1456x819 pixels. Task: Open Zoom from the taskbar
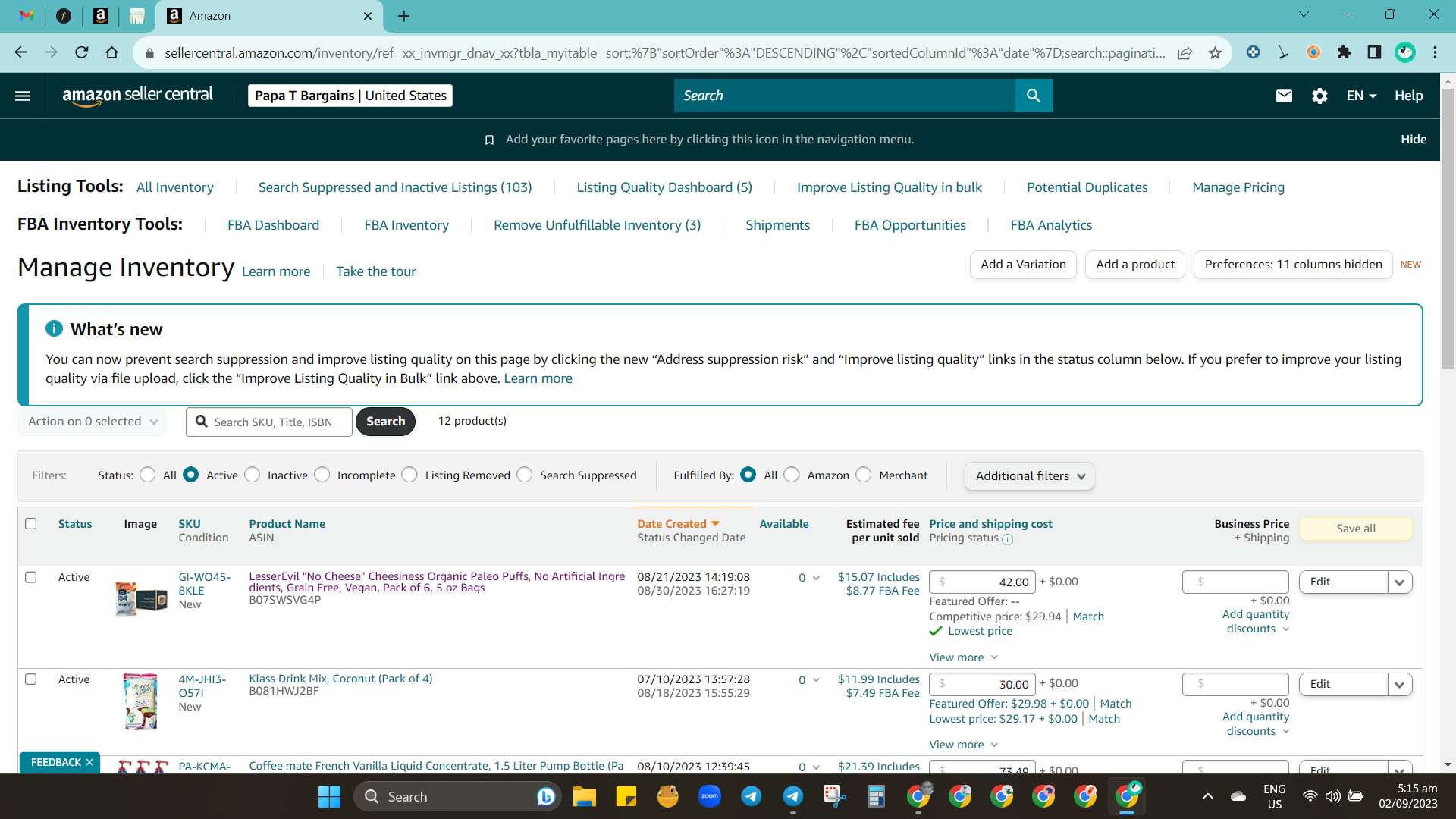pos(710,796)
